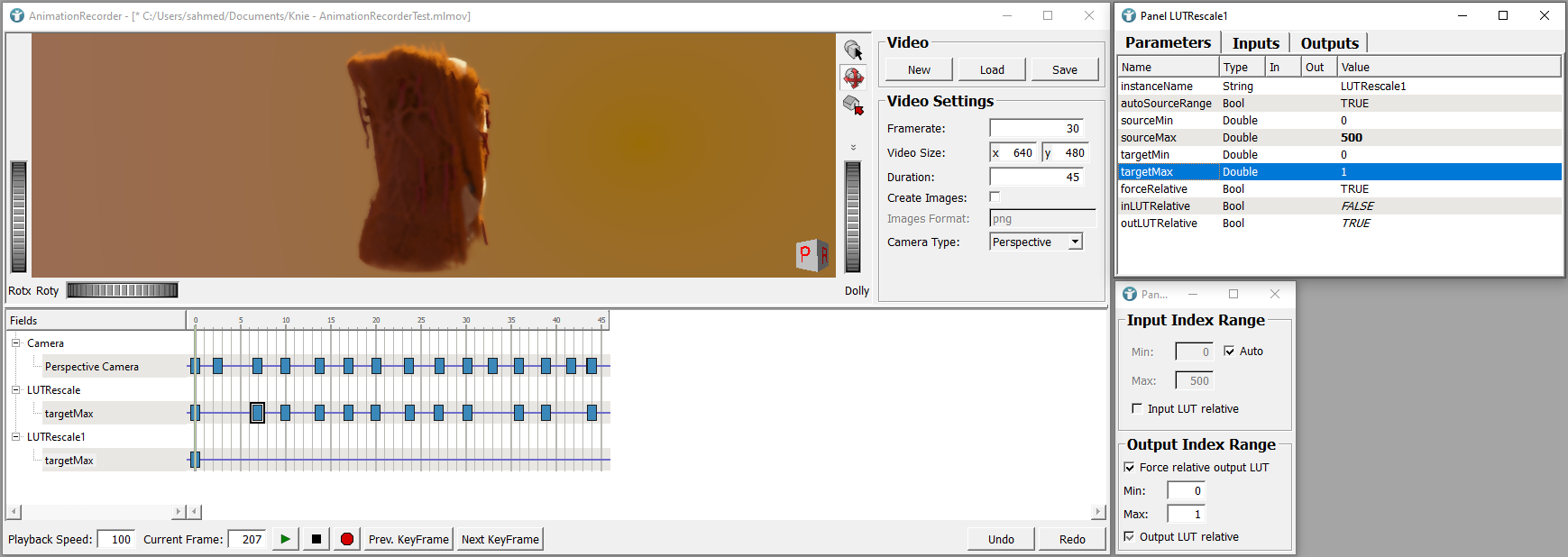The height and width of the screenshot is (557, 1568).
Task: Toggle Force relative output LUT checkbox
Action: pyautogui.click(x=1129, y=468)
